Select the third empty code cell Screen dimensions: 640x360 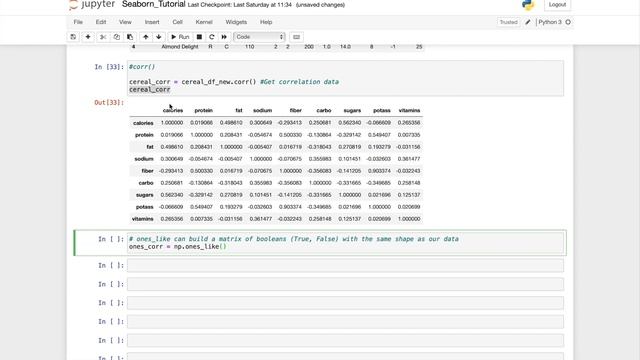pos(345,303)
